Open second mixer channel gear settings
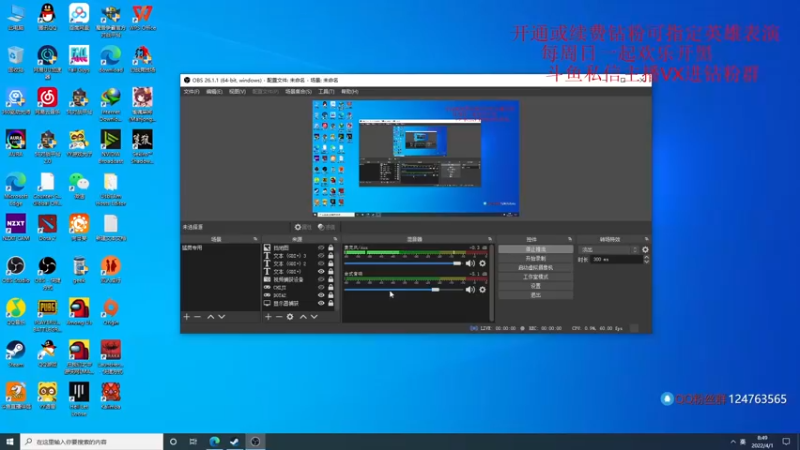Image resolution: width=800 pixels, height=450 pixels. [x=483, y=290]
